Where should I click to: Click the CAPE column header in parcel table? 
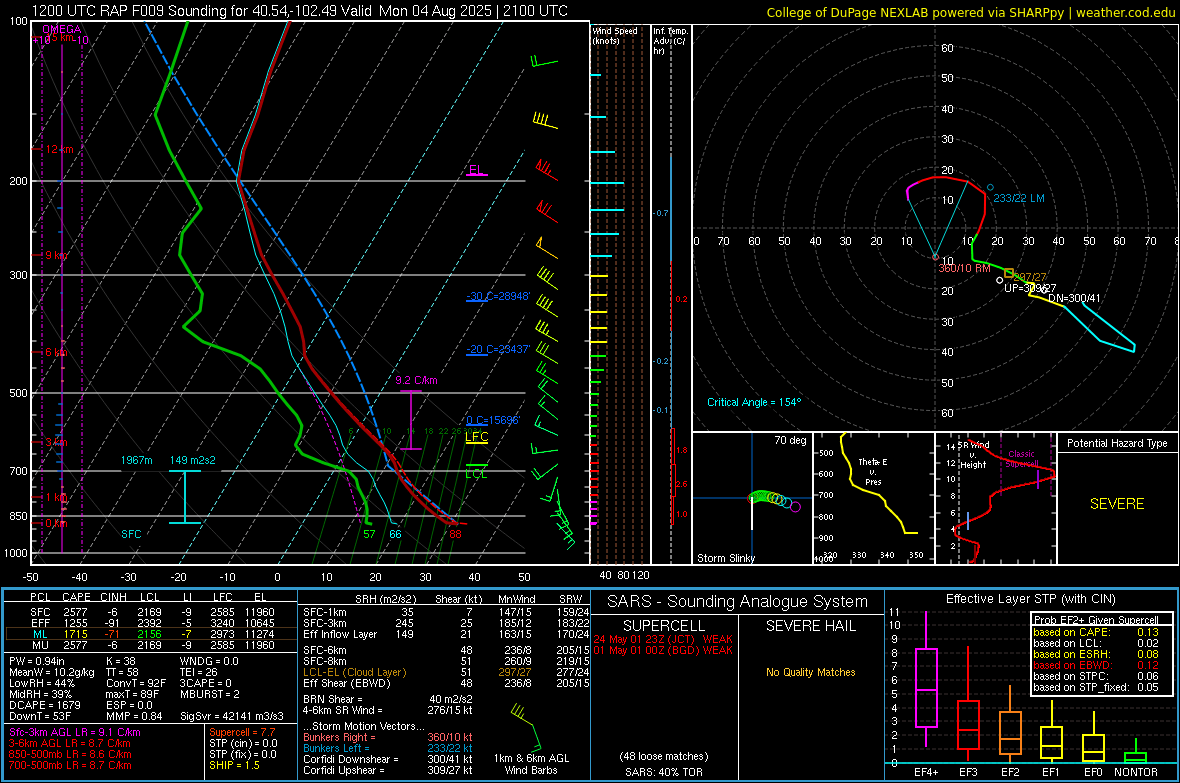click(x=77, y=597)
